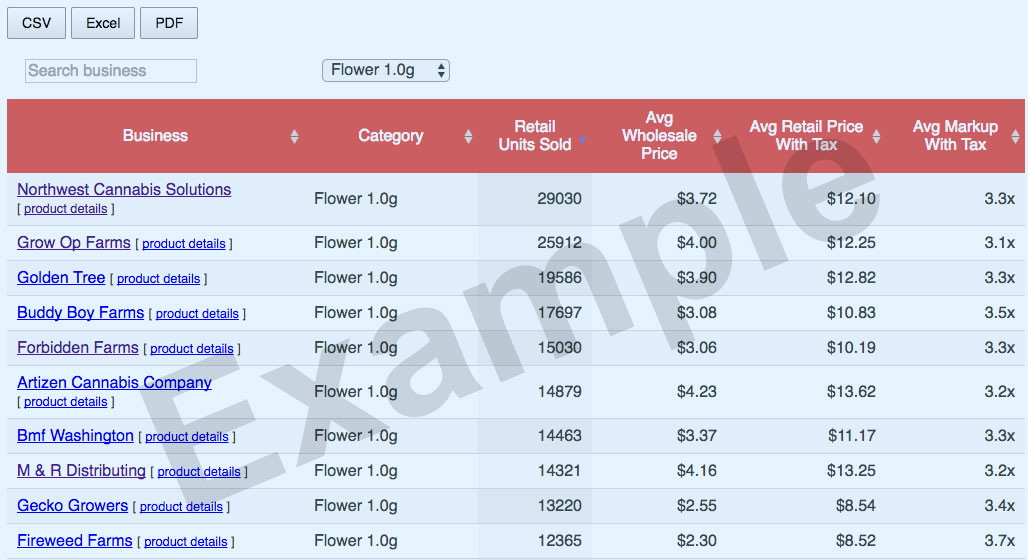Open Golden Tree business link

(61, 277)
